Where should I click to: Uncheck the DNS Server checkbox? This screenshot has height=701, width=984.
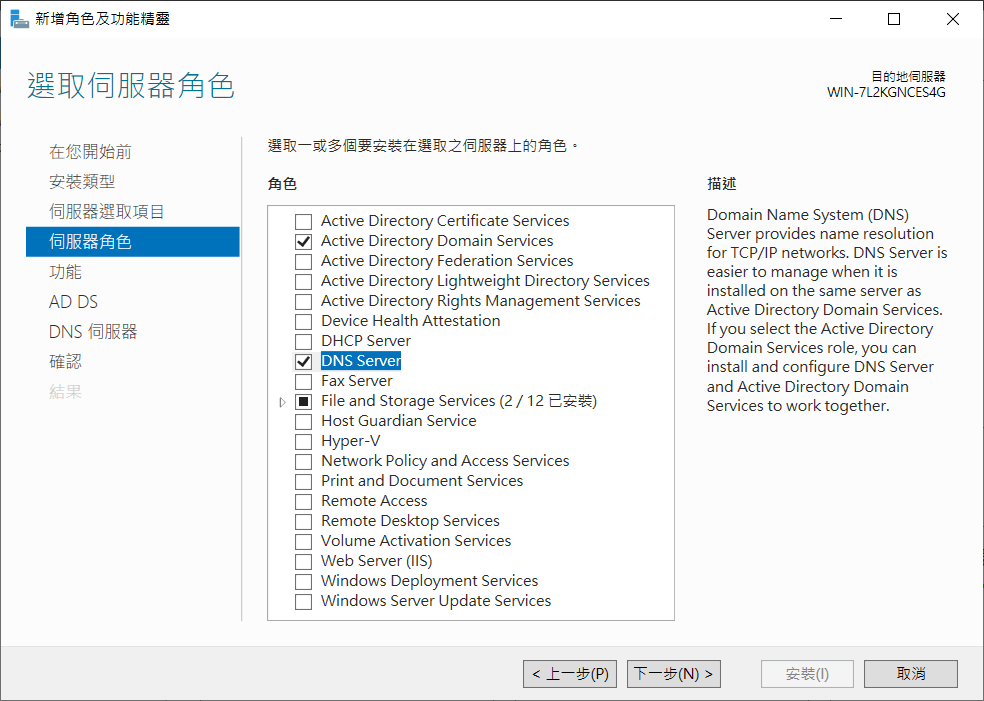pos(303,361)
